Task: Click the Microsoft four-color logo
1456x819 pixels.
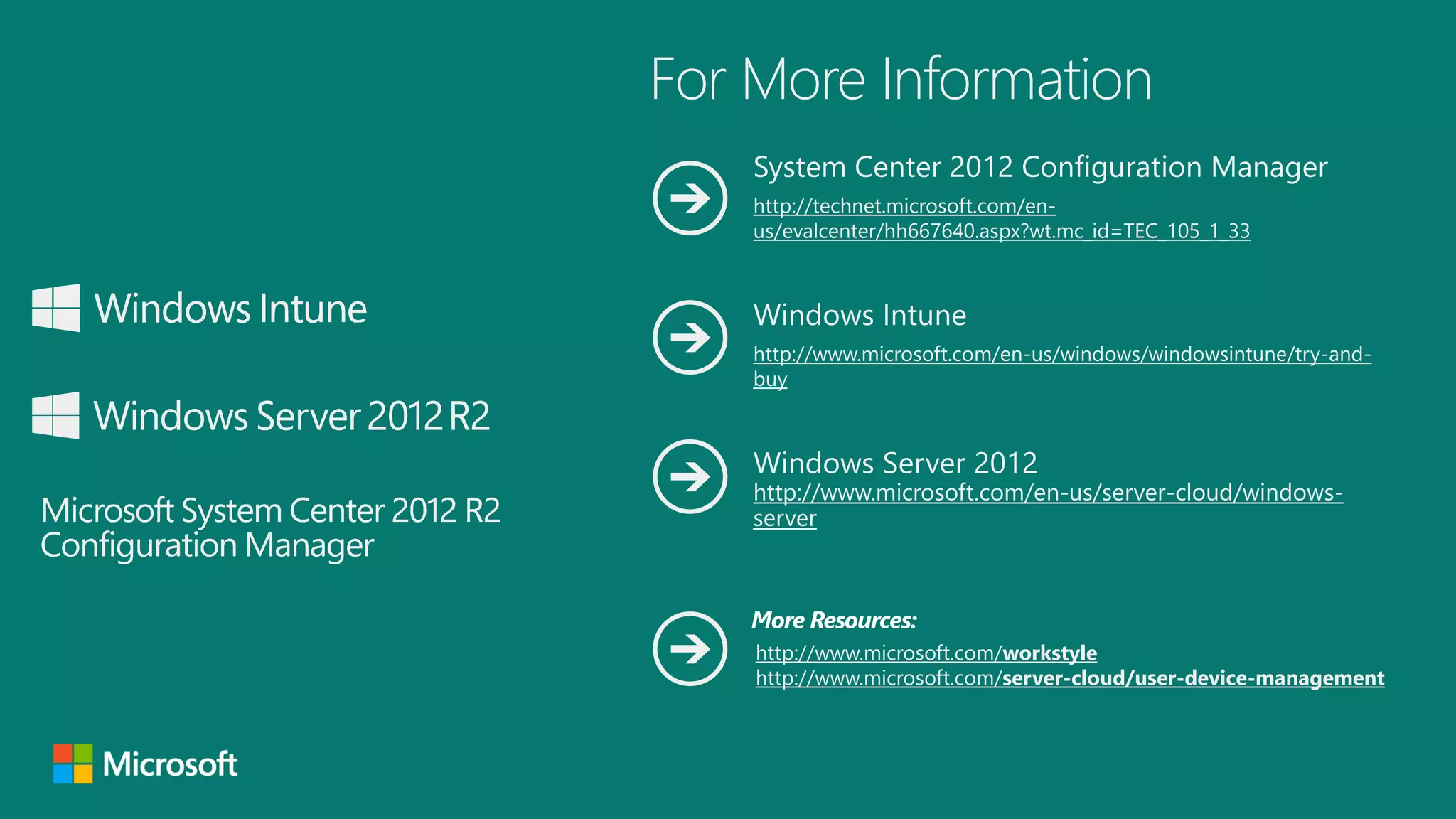Action: (x=73, y=764)
